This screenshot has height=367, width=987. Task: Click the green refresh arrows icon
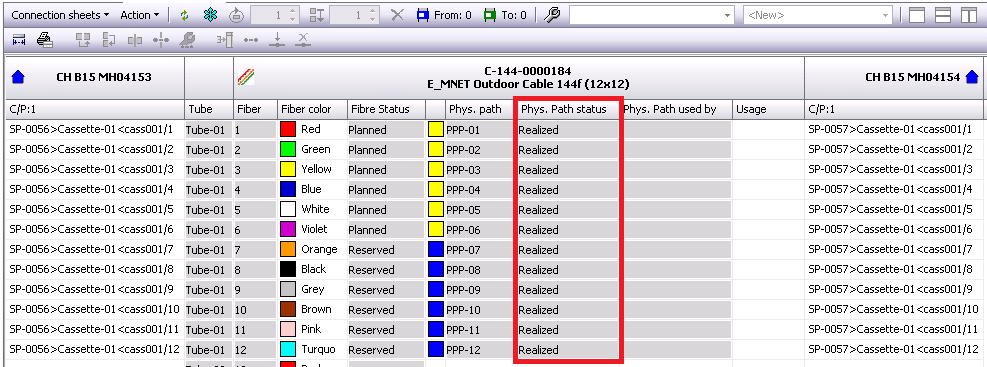click(x=184, y=15)
